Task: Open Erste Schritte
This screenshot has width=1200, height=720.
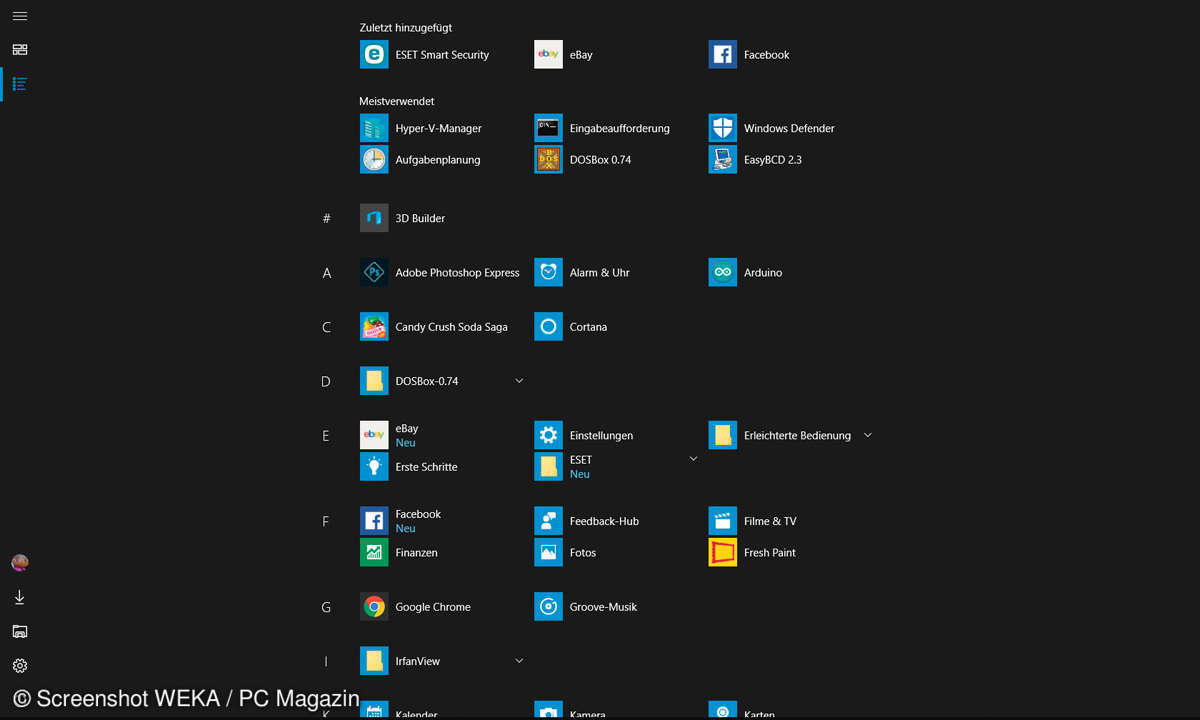Action: [x=409, y=466]
